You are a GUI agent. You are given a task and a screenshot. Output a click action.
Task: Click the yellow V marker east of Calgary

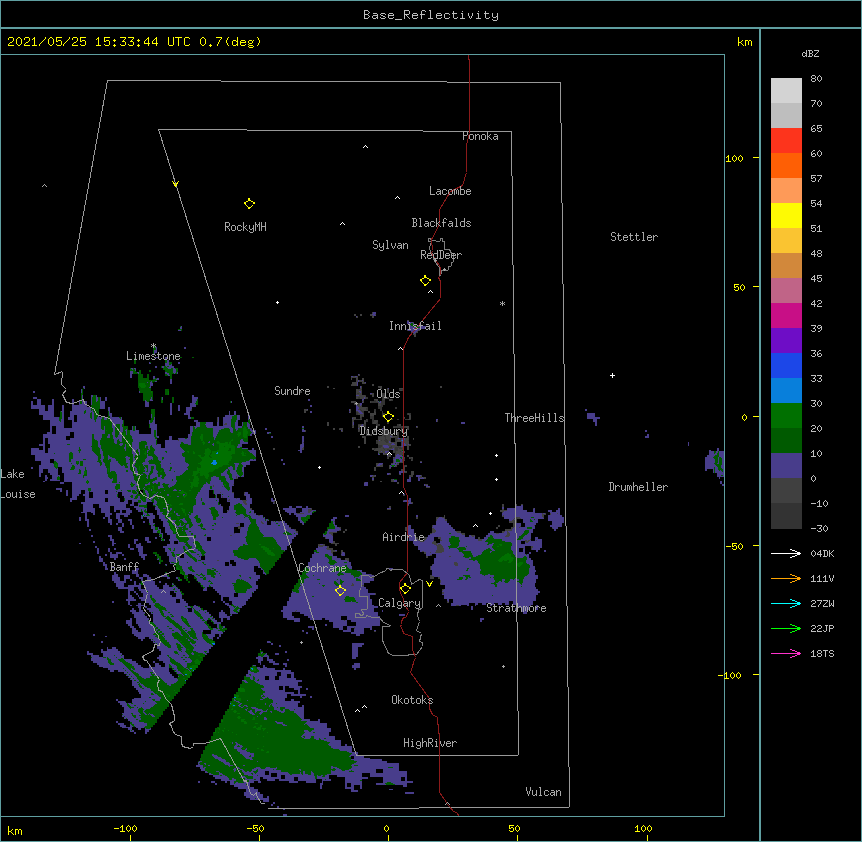click(429, 584)
